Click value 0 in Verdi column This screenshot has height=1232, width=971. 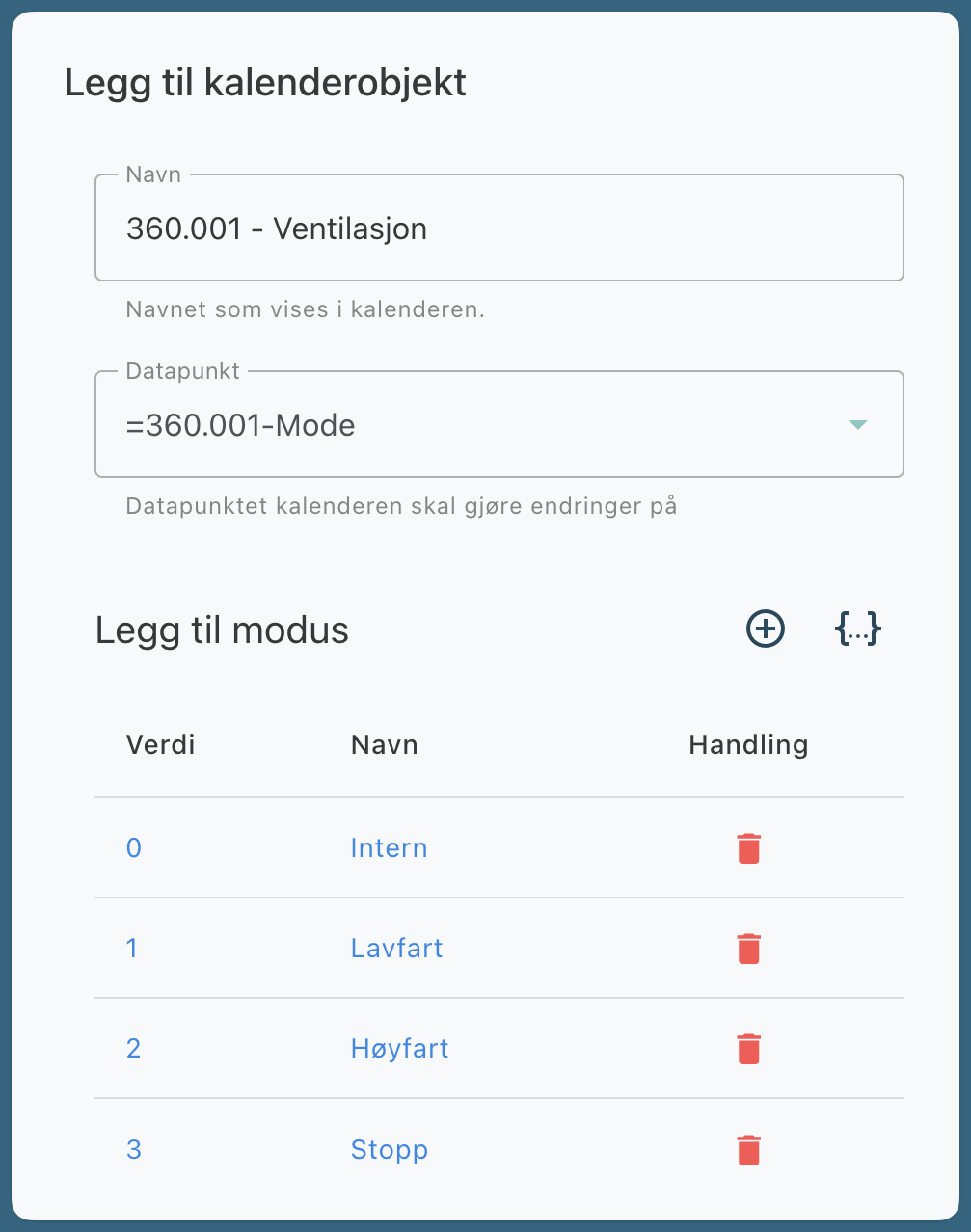click(134, 848)
